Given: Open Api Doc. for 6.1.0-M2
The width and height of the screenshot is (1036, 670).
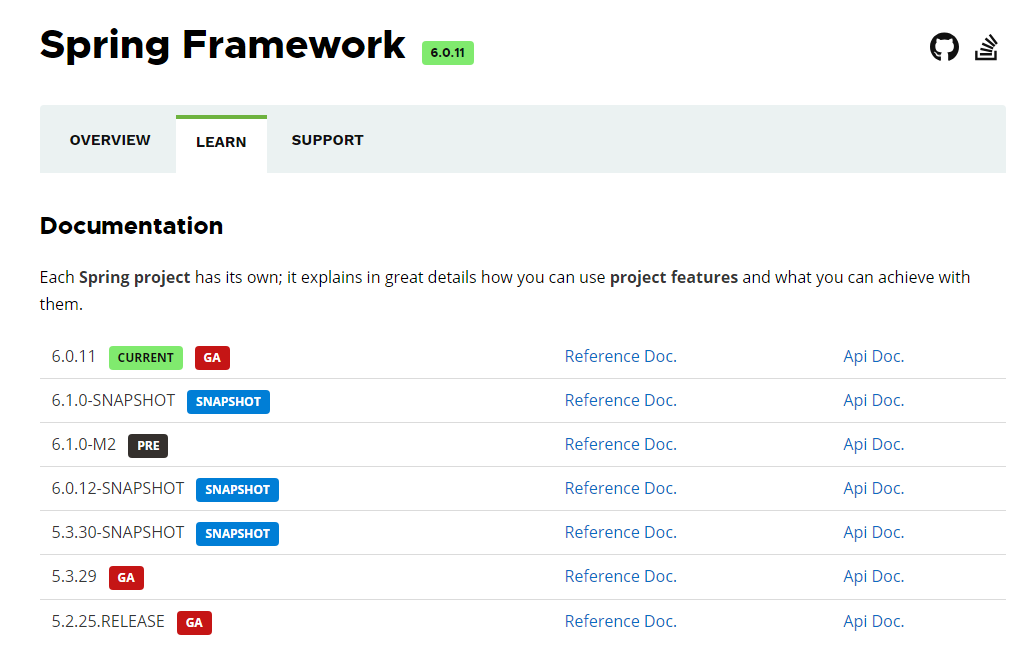Looking at the screenshot, I should coord(873,444).
